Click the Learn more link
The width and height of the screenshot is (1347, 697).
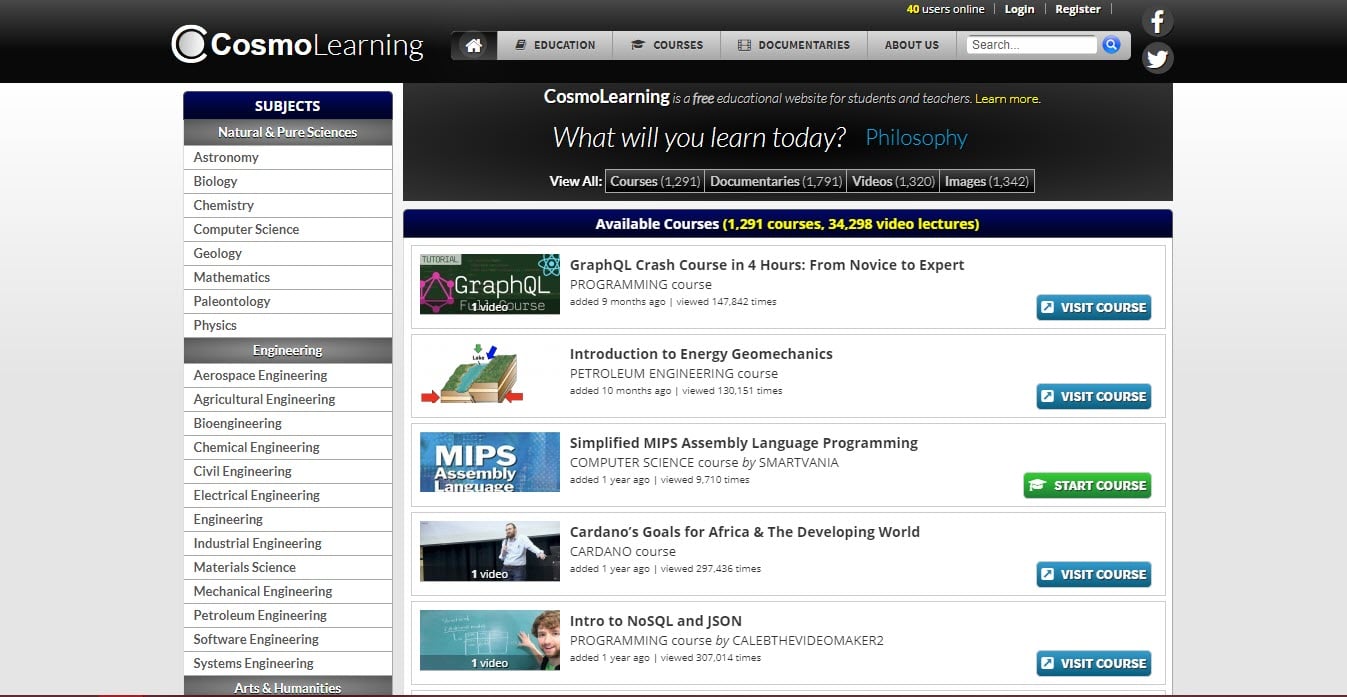tap(1007, 99)
